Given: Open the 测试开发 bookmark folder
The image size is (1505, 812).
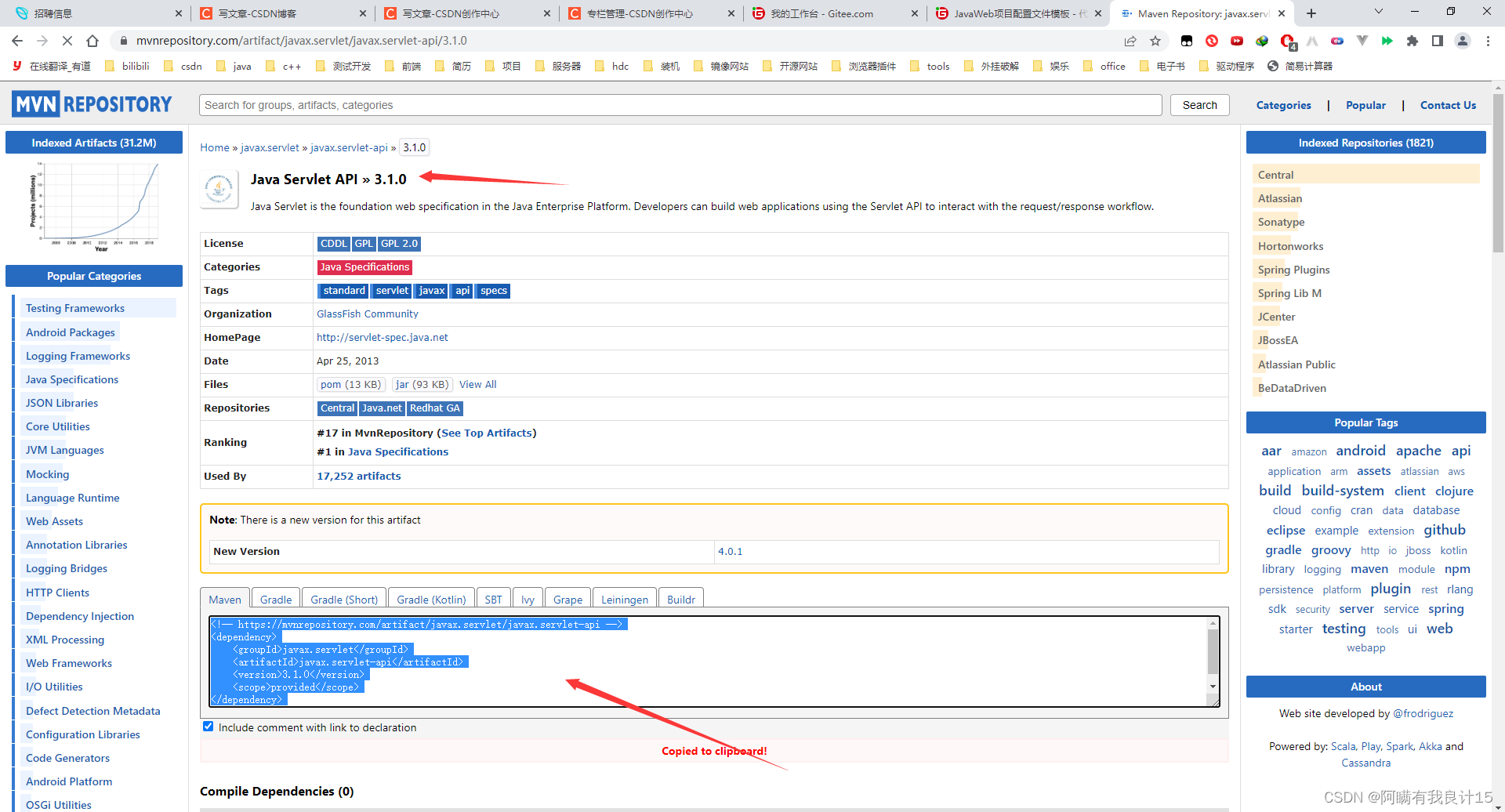Looking at the screenshot, I should [x=343, y=67].
